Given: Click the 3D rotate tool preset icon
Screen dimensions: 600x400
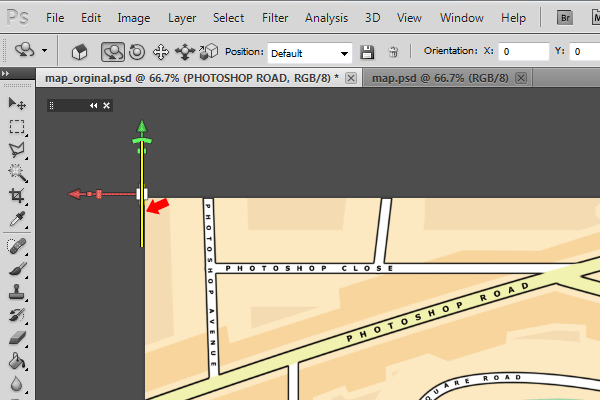Looking at the screenshot, I should [x=24, y=51].
